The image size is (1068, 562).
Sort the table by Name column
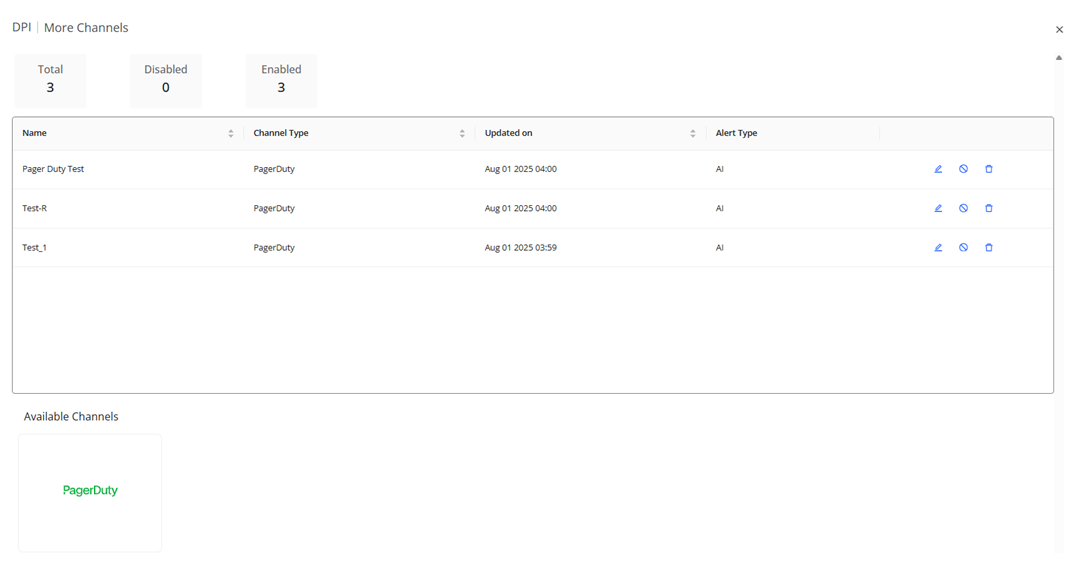tap(230, 133)
